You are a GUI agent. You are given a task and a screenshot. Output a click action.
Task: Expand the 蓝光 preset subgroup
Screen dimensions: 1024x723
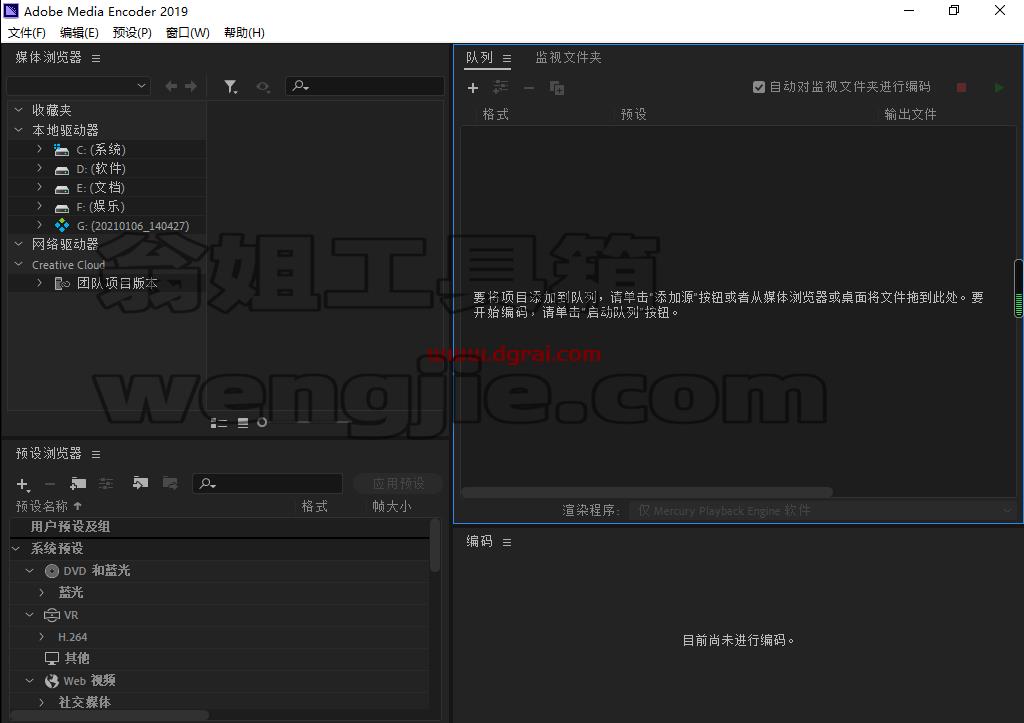42,592
